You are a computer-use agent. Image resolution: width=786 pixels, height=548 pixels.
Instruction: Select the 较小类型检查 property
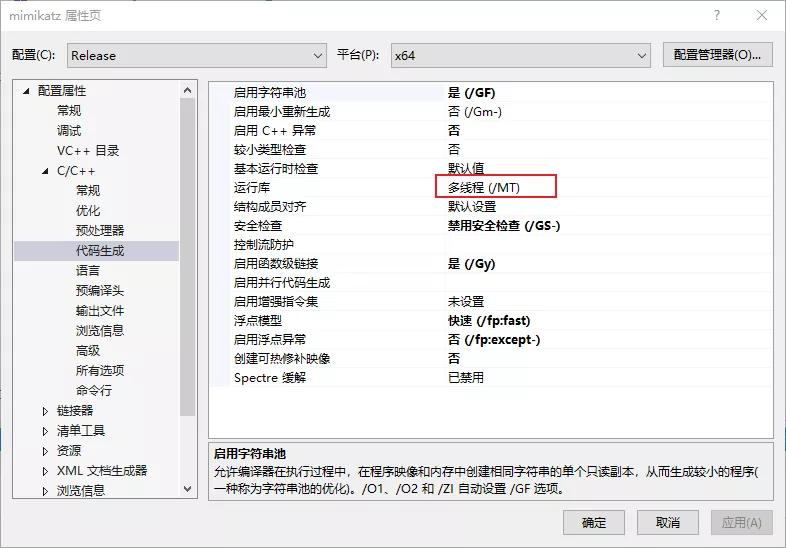pyautogui.click(x=270, y=150)
